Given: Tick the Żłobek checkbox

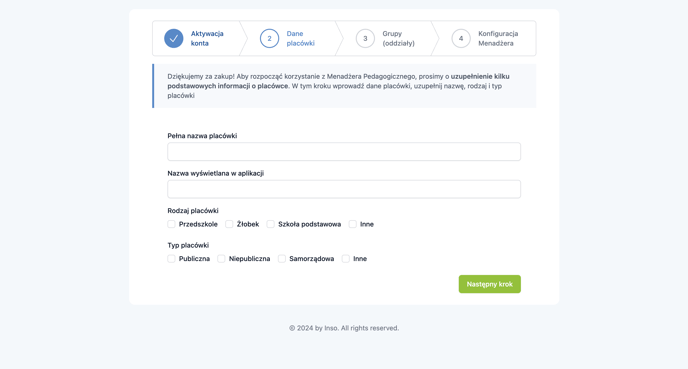Looking at the screenshot, I should point(229,224).
